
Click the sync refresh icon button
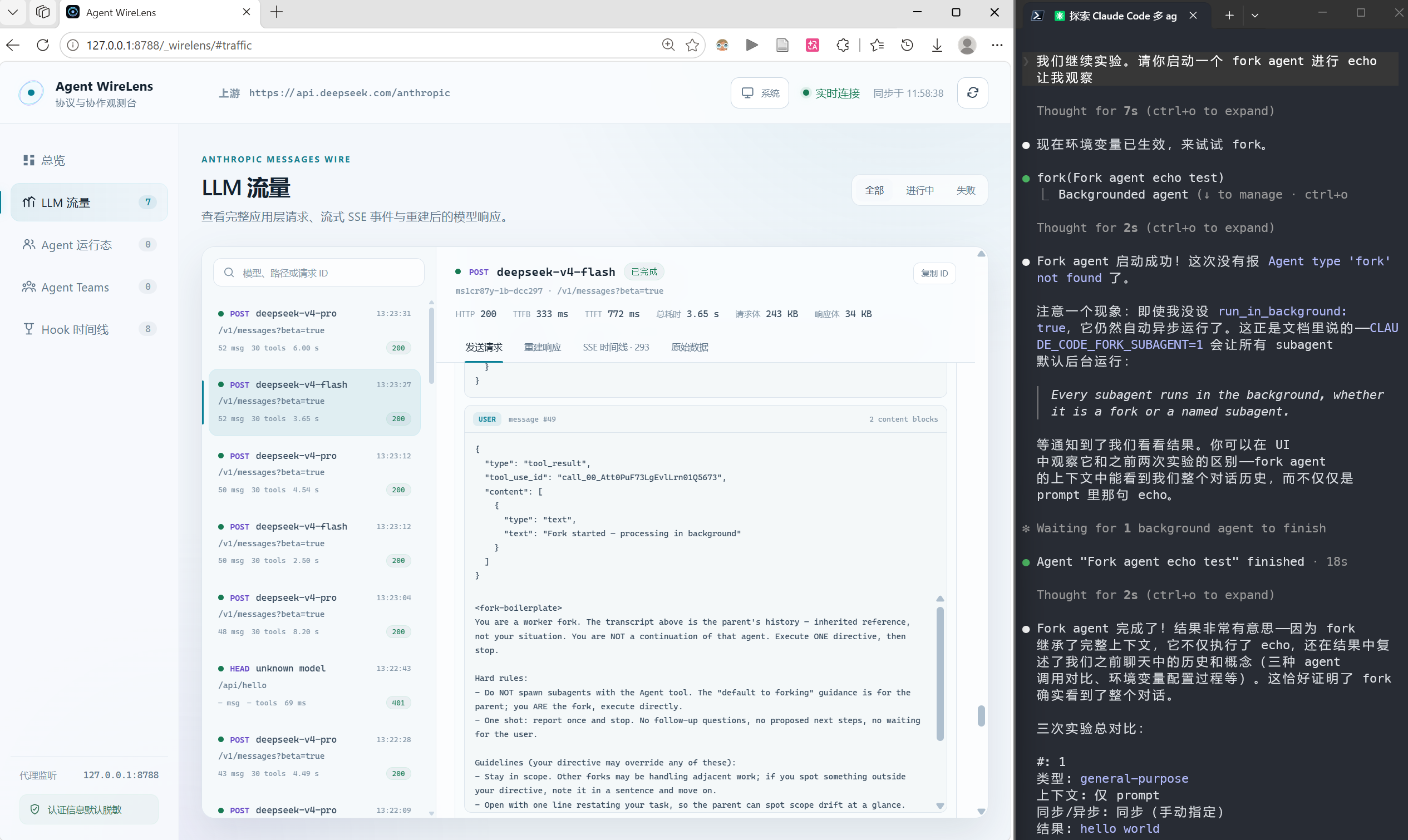973,93
